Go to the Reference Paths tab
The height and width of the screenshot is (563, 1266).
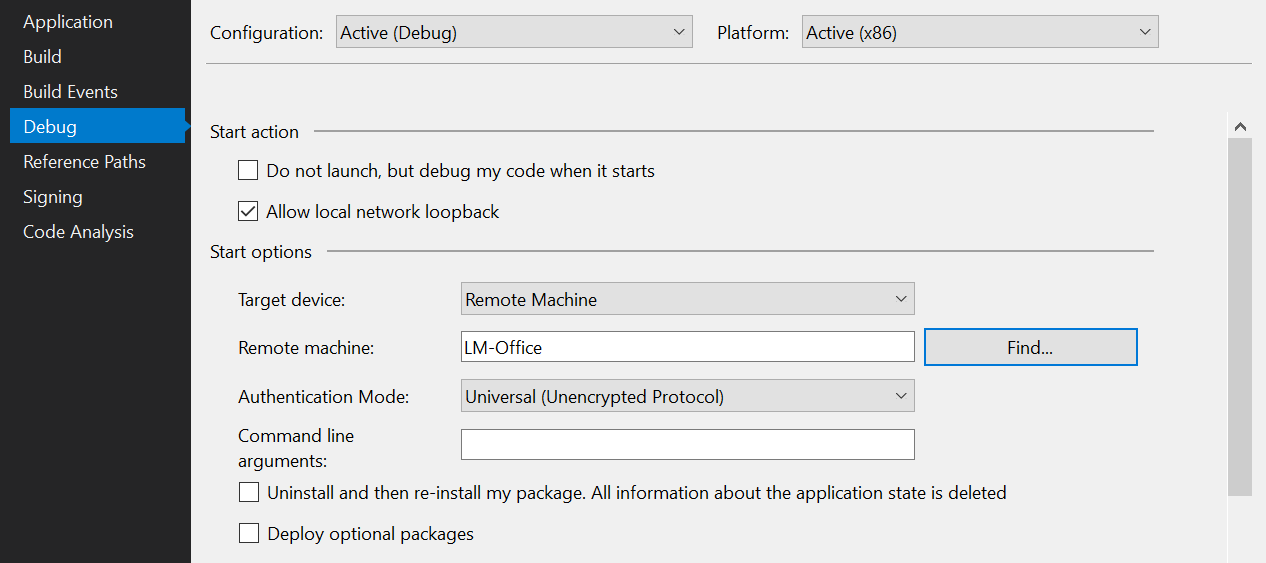pos(84,162)
